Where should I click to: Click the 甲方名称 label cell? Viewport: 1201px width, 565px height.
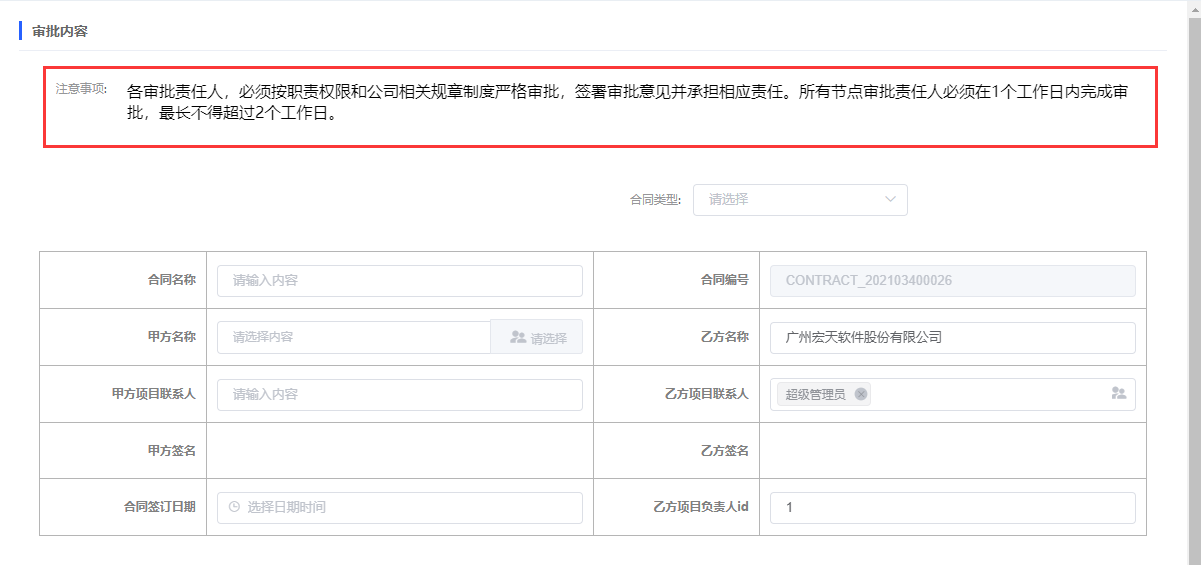[123, 337]
